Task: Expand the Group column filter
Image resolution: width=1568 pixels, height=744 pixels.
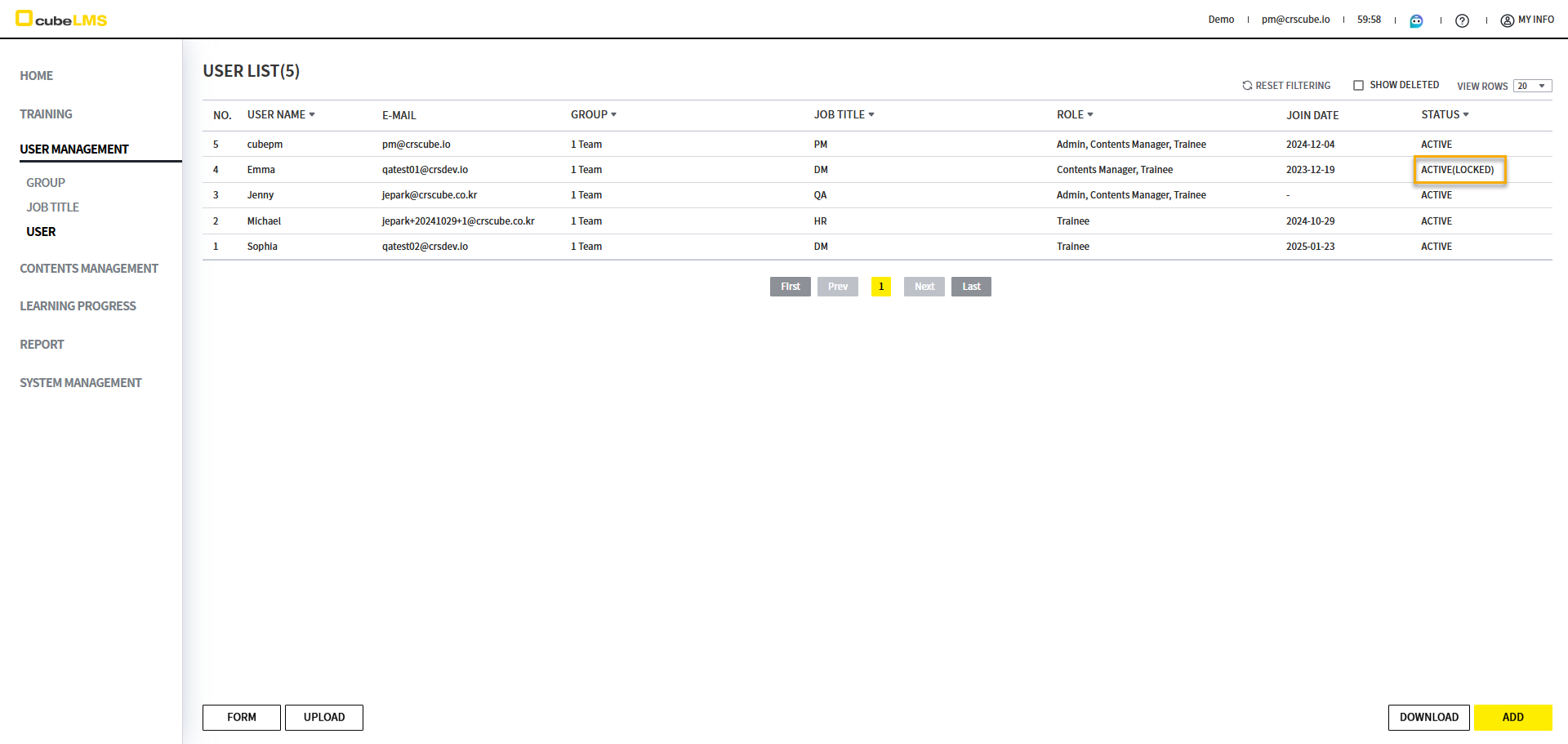Action: (613, 115)
